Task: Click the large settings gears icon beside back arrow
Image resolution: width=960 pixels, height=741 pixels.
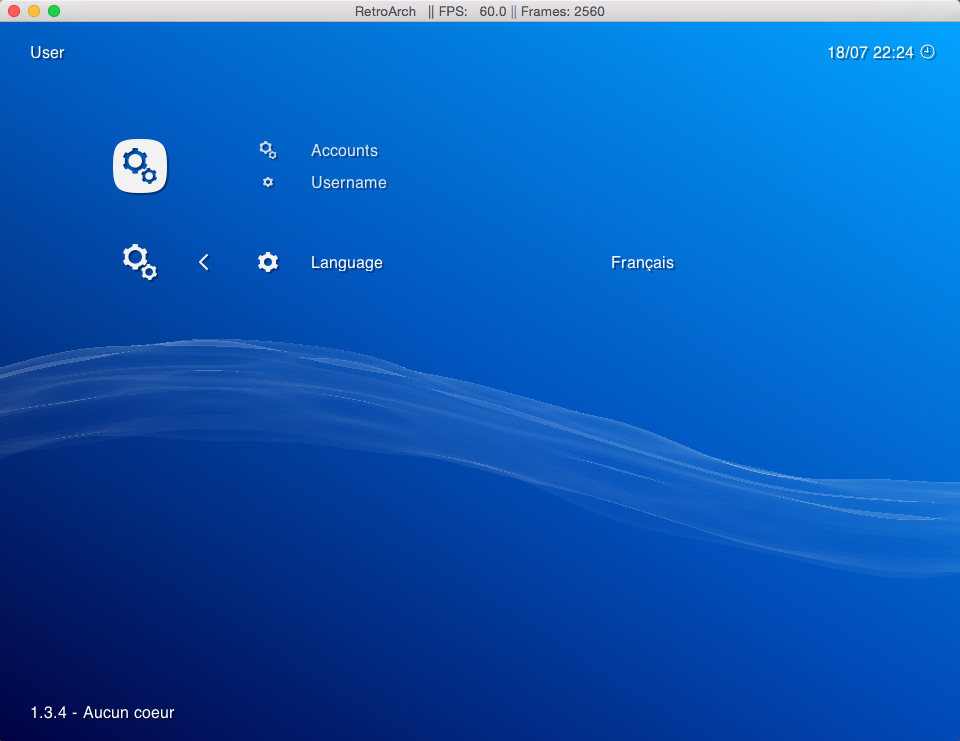Action: (140, 262)
